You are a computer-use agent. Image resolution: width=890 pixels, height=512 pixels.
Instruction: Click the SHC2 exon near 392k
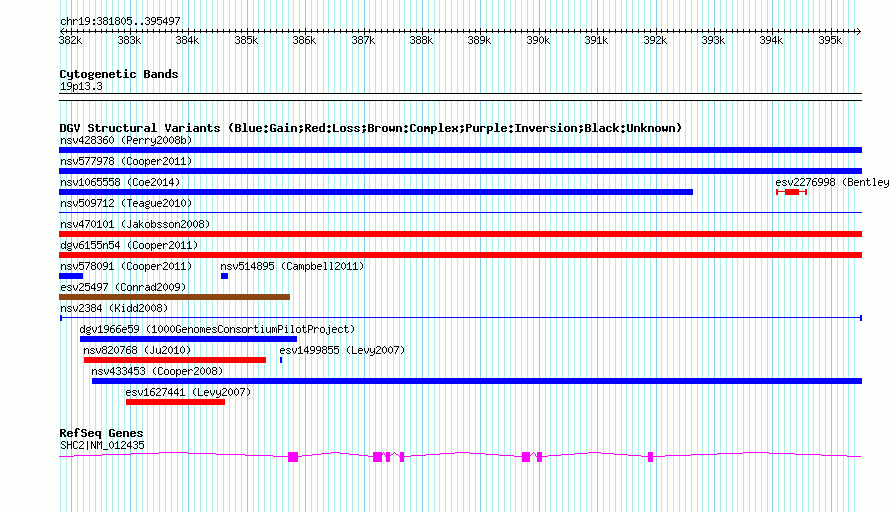[650, 457]
